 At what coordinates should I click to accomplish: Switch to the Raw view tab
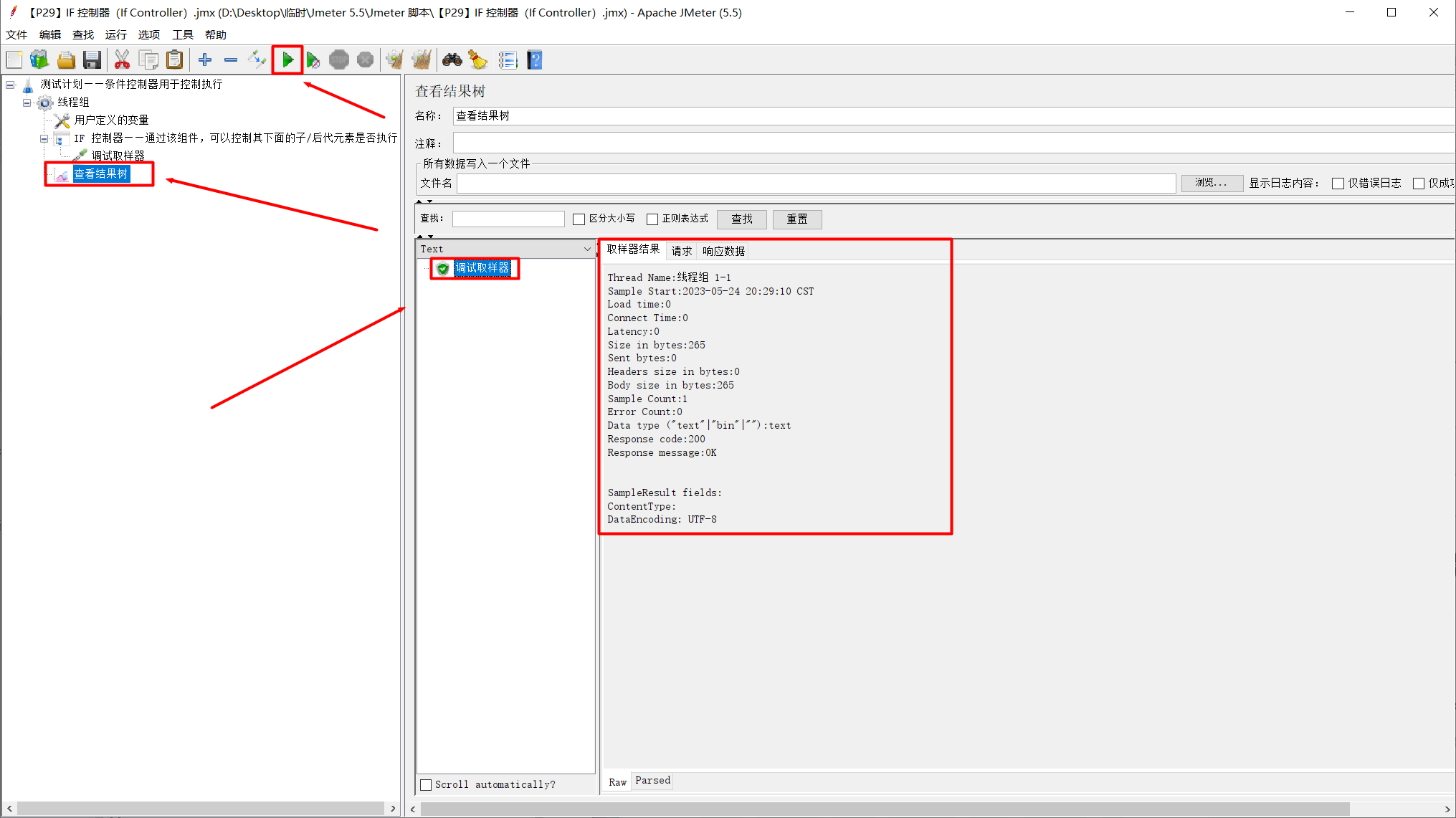pos(617,782)
